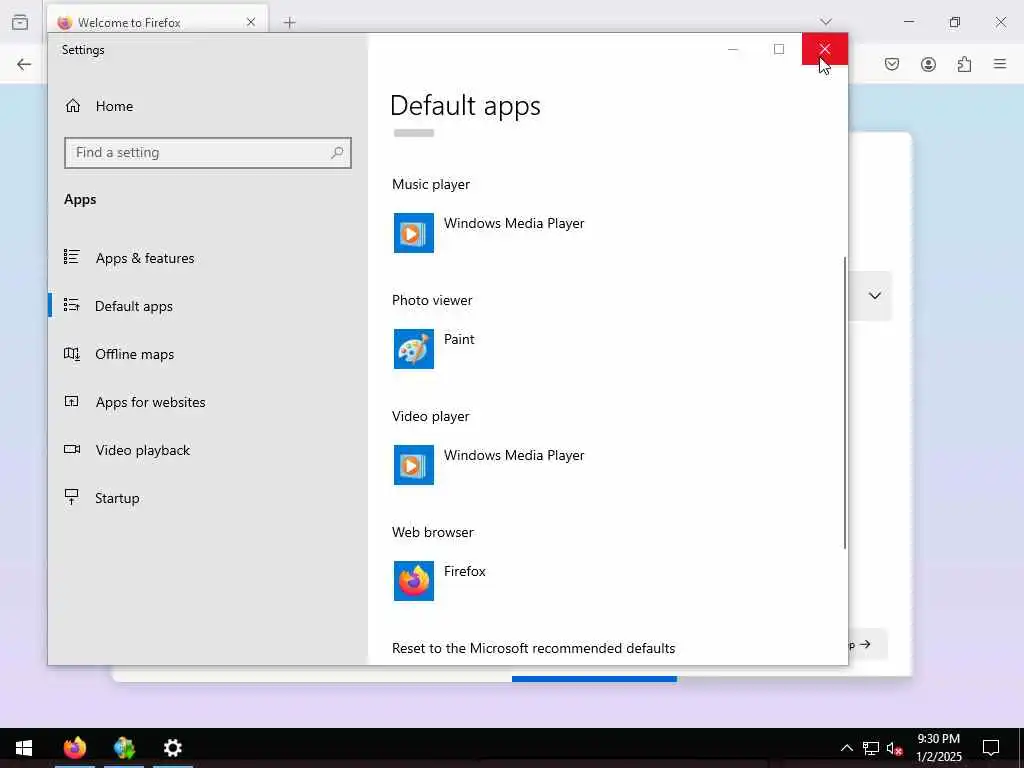The width and height of the screenshot is (1024, 768).
Task: Click the Apps for websites icon
Action: [x=72, y=401]
